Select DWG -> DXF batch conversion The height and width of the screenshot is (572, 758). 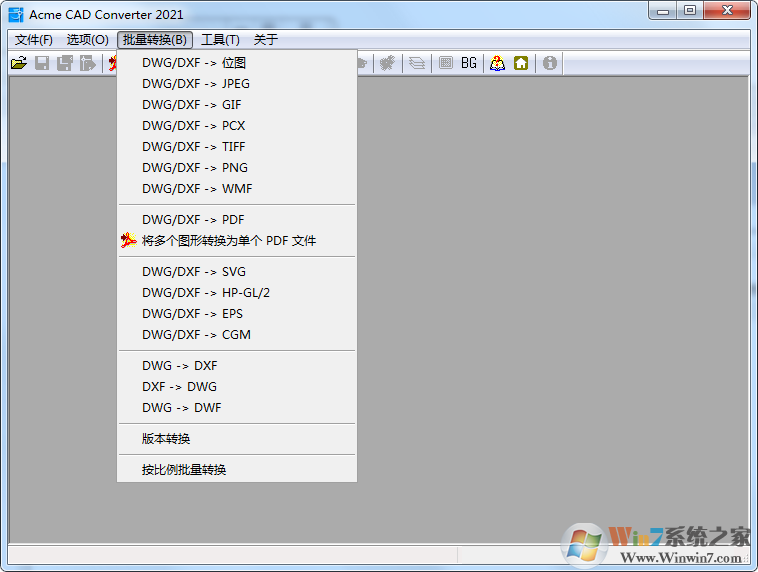237,366
